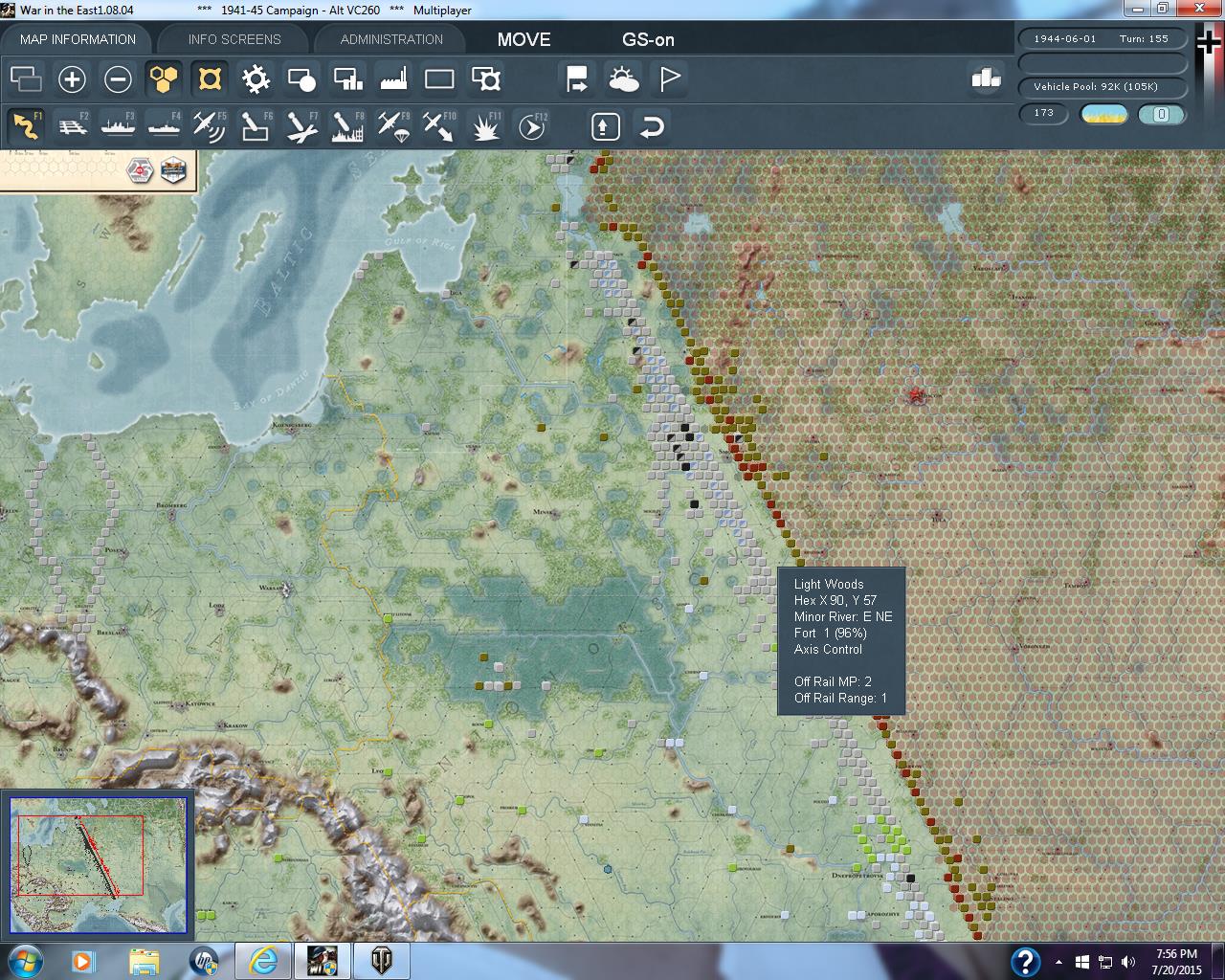Click the overlapping windows icon
Viewport: 1225px width, 980px height.
point(26,78)
